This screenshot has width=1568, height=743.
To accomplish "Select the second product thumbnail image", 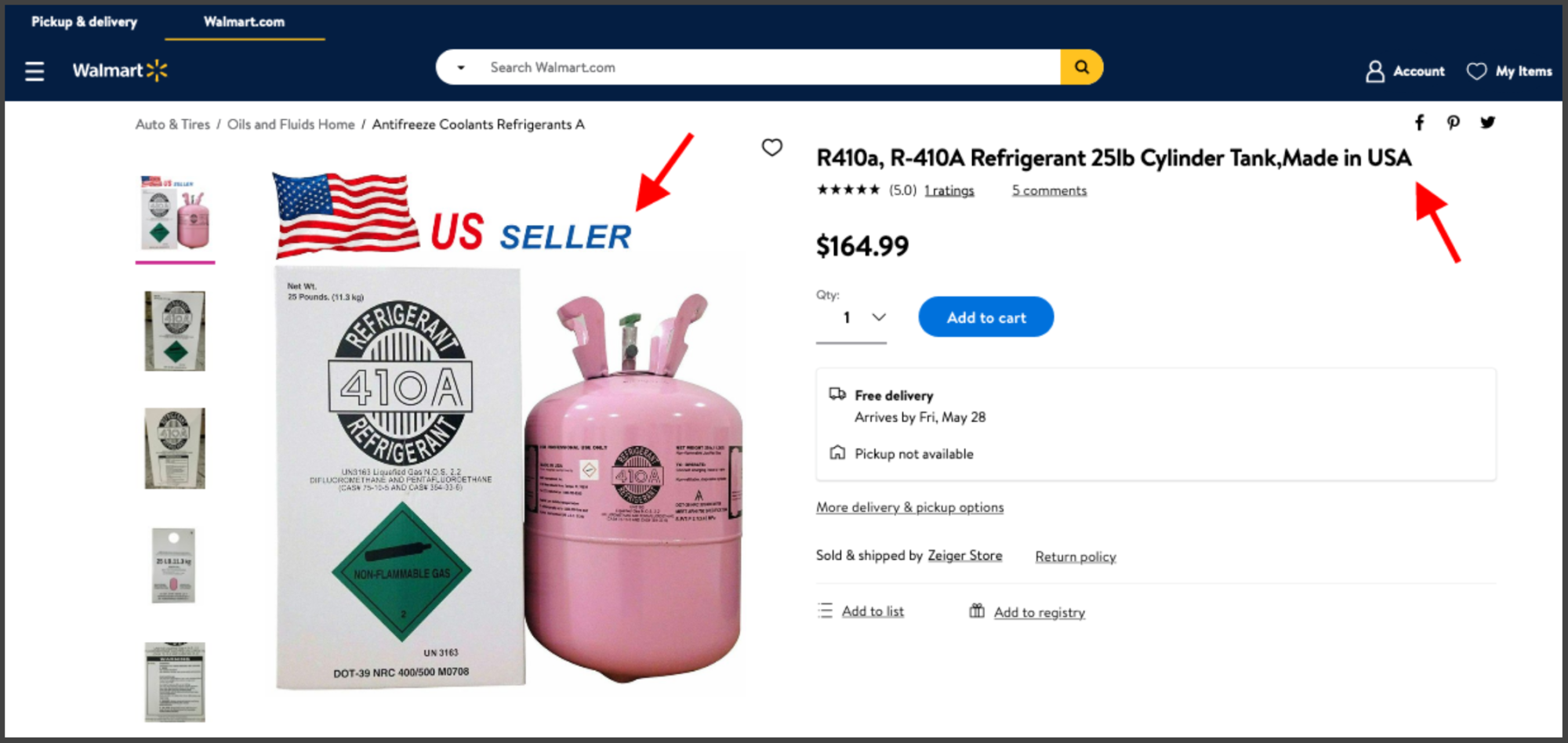I will click(175, 332).
